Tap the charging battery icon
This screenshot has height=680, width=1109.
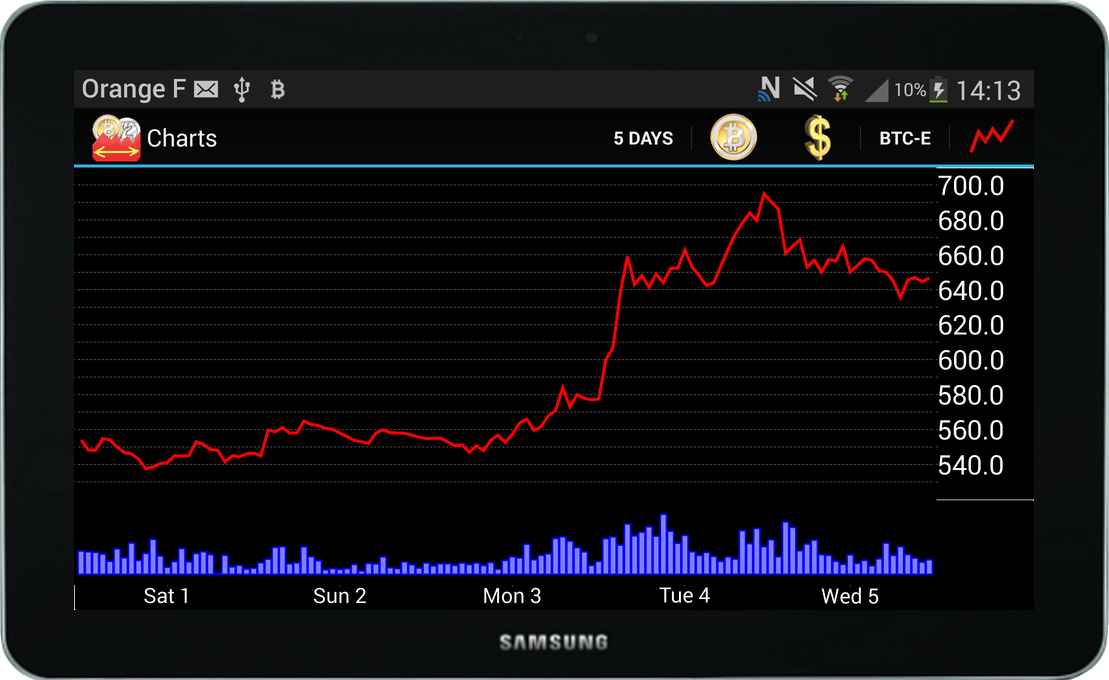[x=939, y=90]
